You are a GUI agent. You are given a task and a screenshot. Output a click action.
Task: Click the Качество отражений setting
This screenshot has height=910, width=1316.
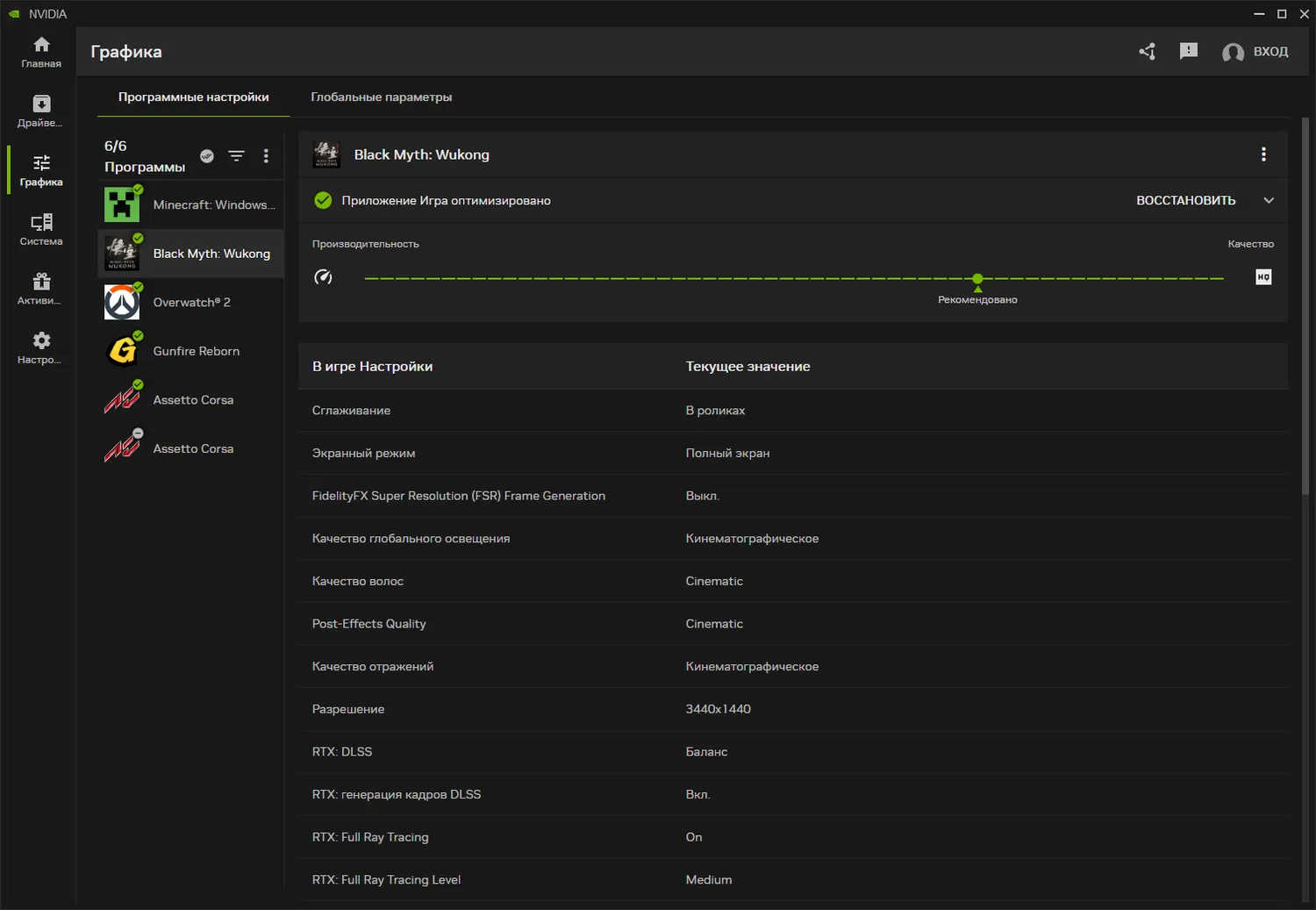[x=793, y=667]
